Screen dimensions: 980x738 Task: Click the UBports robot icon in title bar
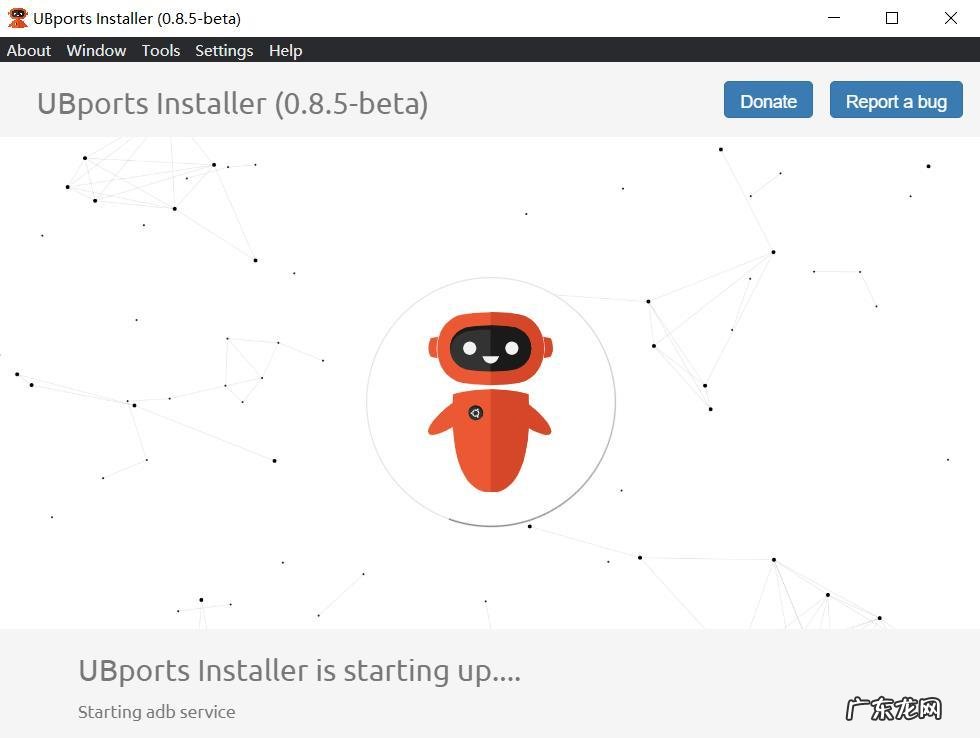(x=17, y=18)
